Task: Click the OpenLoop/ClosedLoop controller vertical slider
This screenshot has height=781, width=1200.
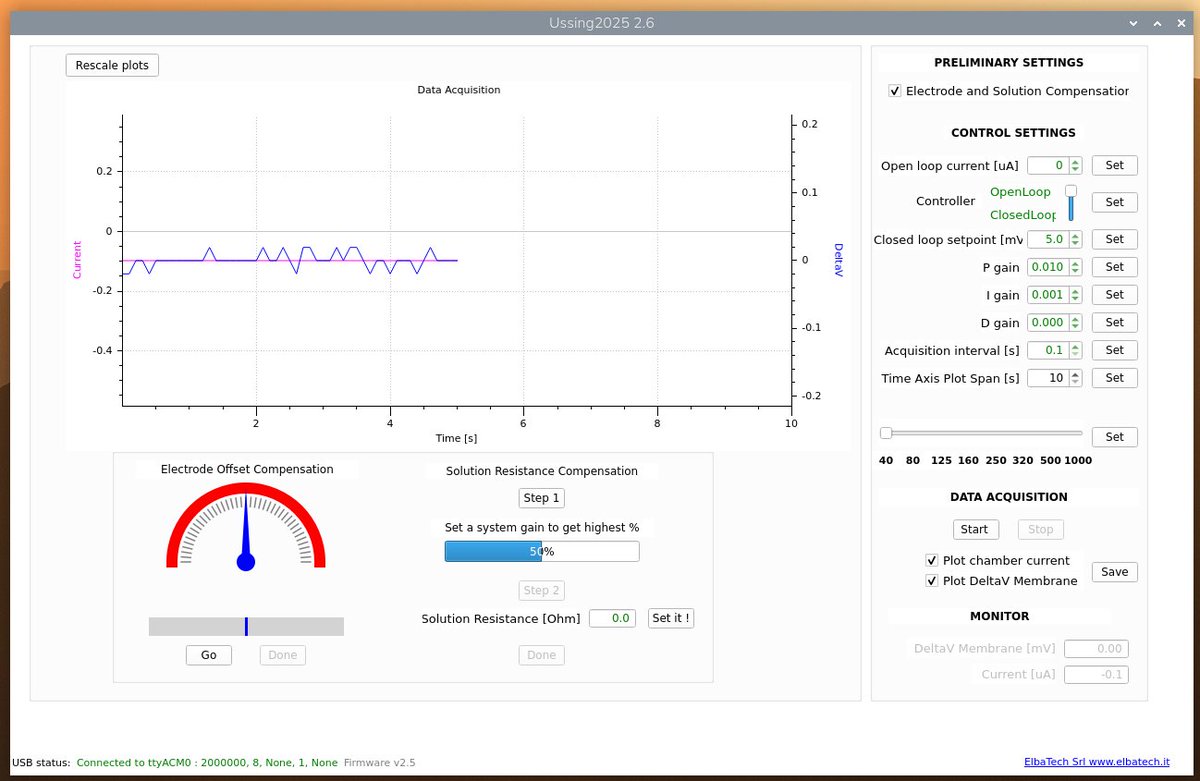Action: point(1071,202)
